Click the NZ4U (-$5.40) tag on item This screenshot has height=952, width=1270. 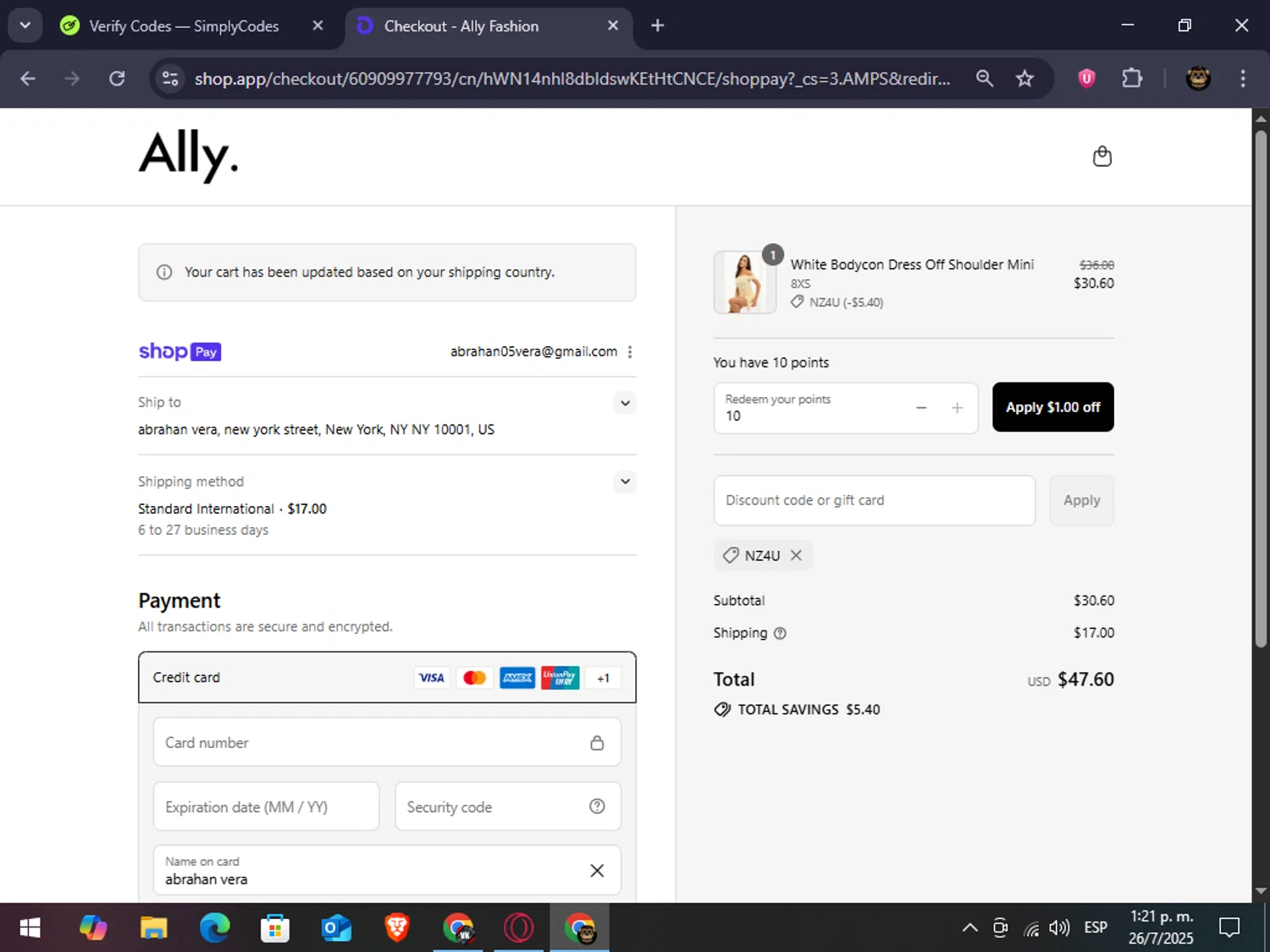pyautogui.click(x=837, y=302)
